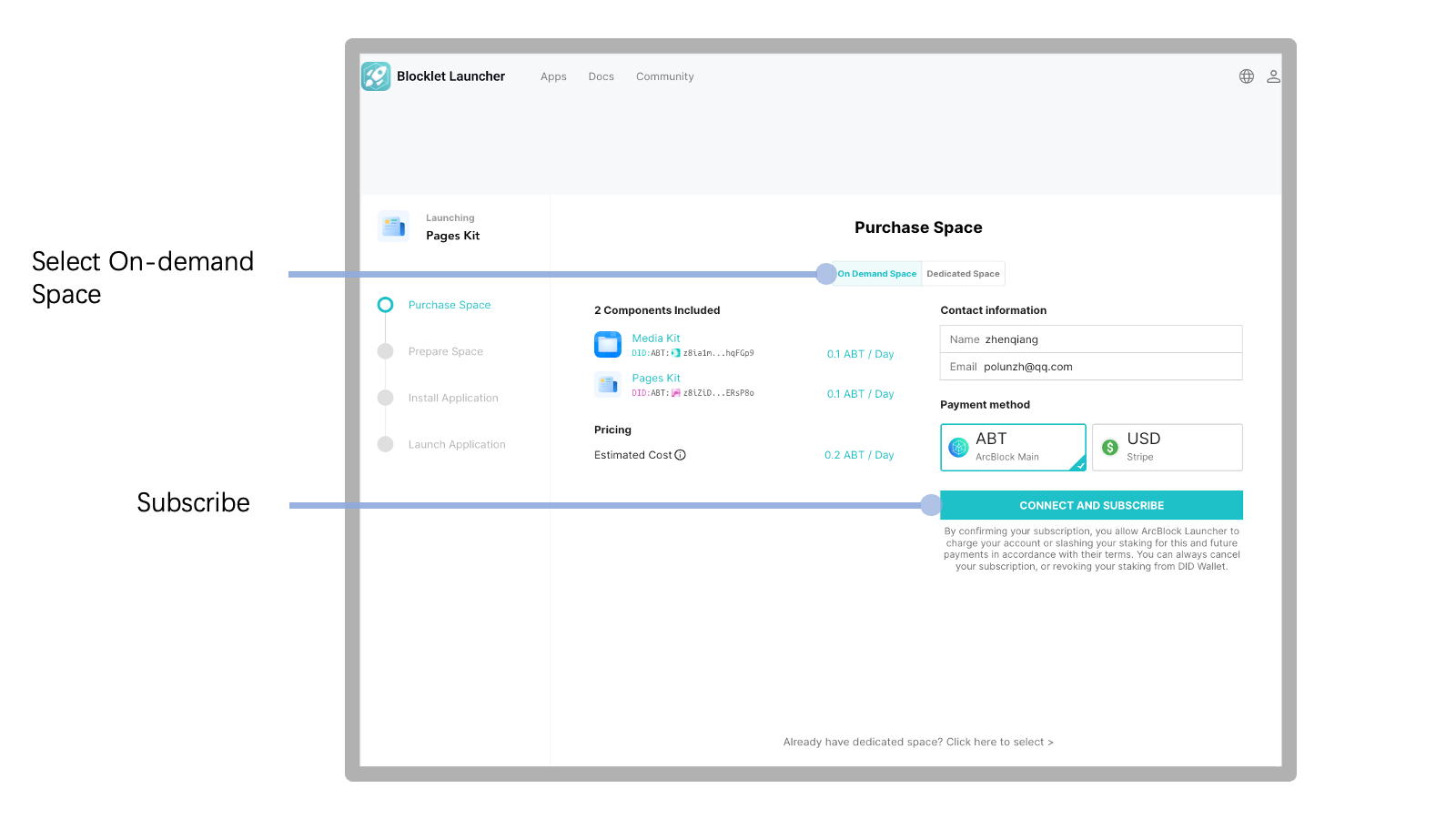Screen dimensions: 1456x819
Task: Click the Blocklet Launcher rocket logo
Action: tap(376, 76)
